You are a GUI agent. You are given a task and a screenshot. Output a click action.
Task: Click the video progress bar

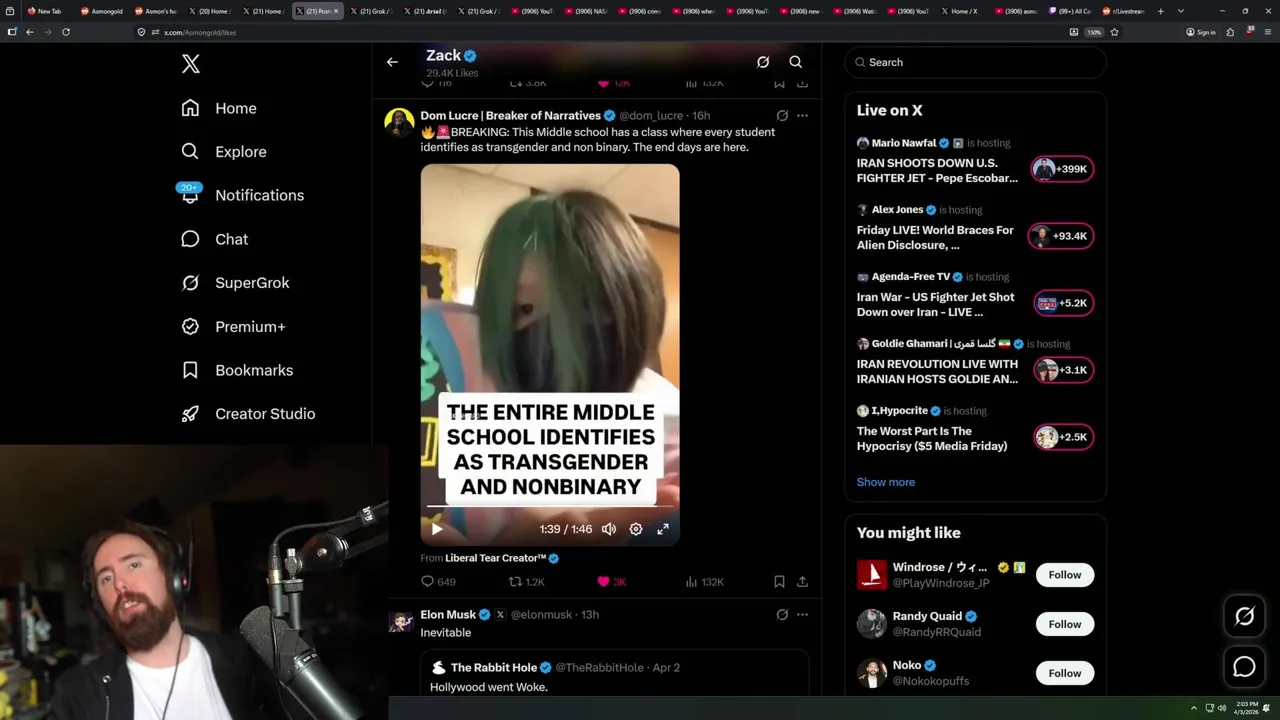tap(550, 507)
